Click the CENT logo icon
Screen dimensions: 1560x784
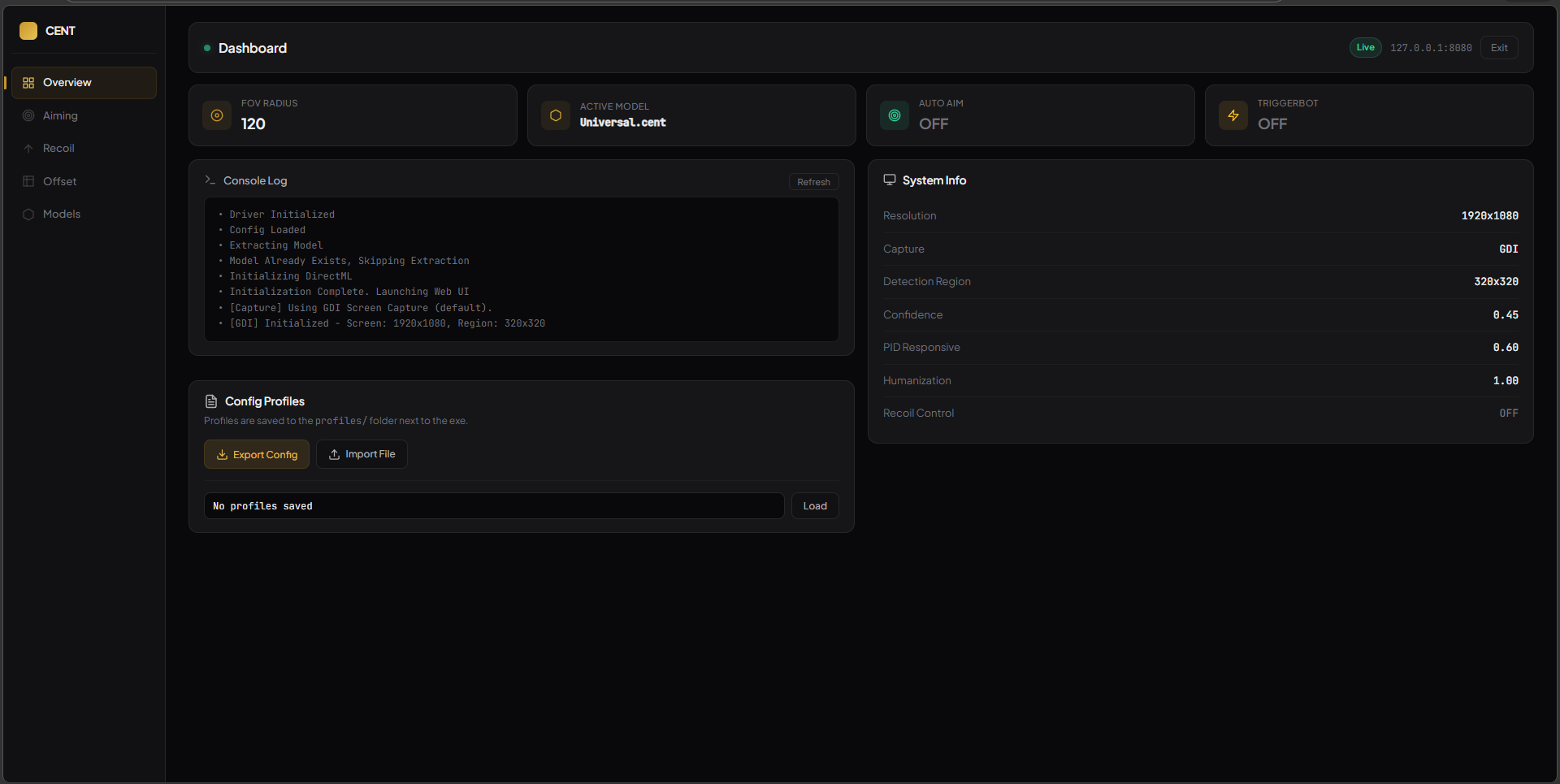pos(28,31)
